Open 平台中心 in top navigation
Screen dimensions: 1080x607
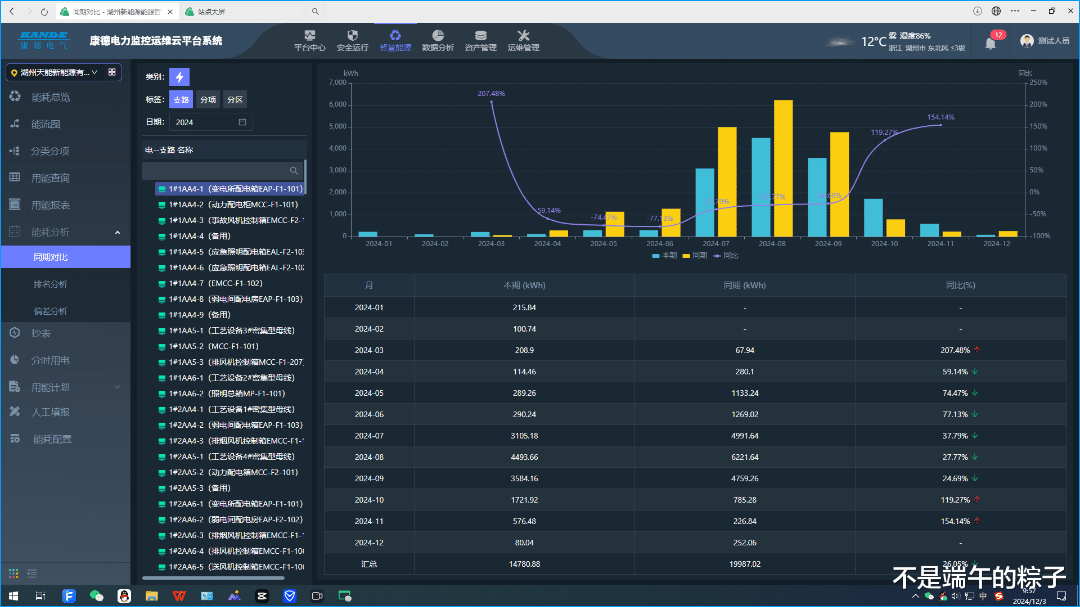(309, 40)
